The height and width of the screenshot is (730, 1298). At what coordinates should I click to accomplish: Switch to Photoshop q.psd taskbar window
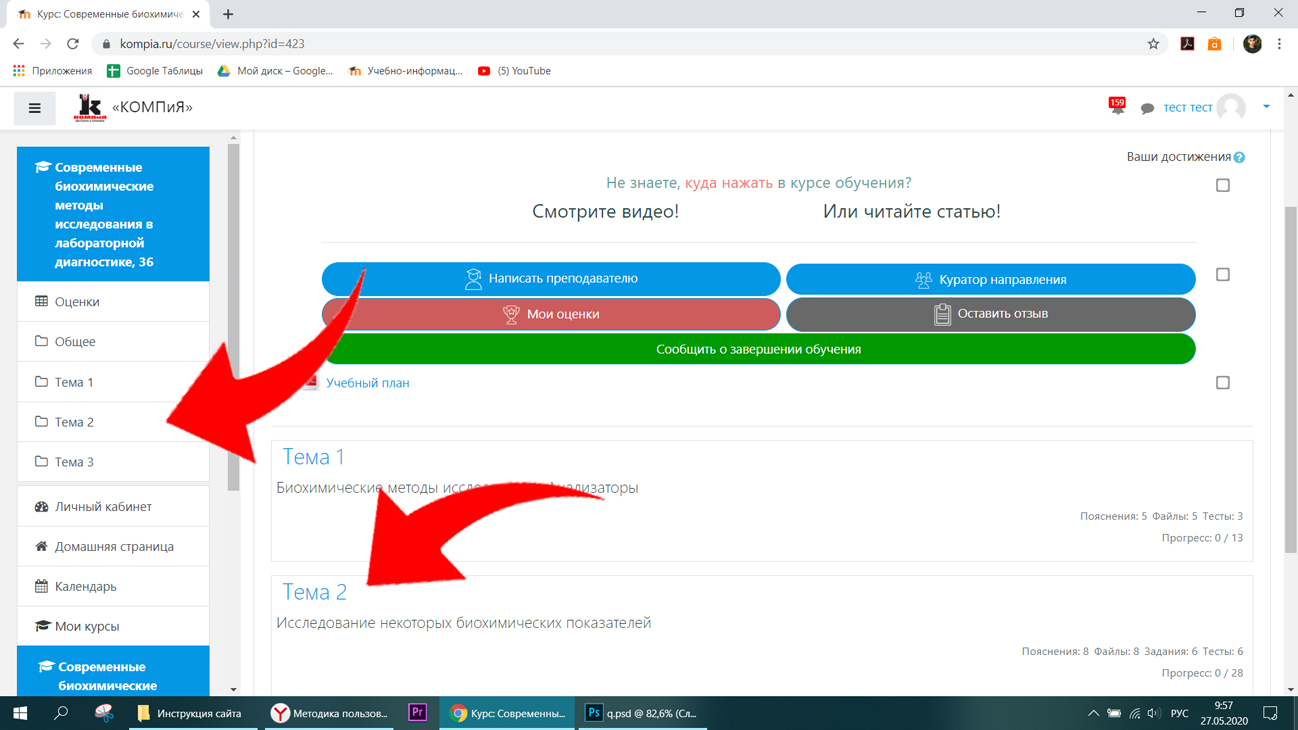641,713
